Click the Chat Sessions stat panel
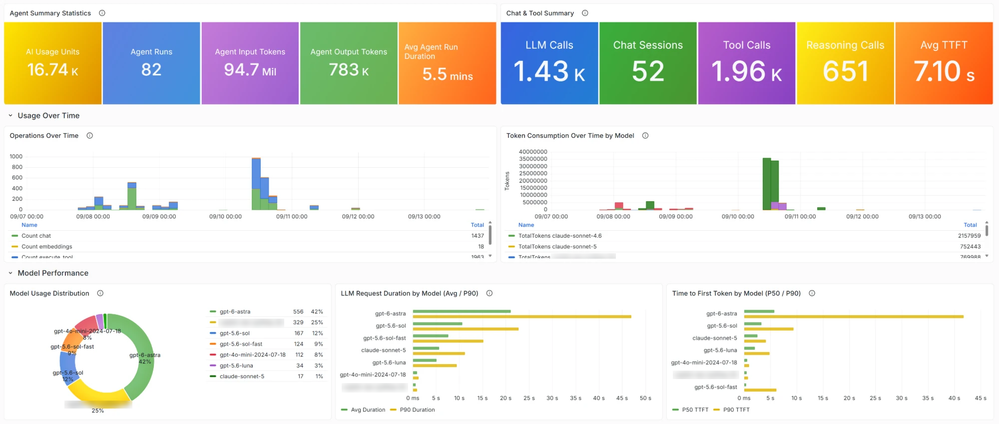This screenshot has height=424, width=999. click(648, 63)
